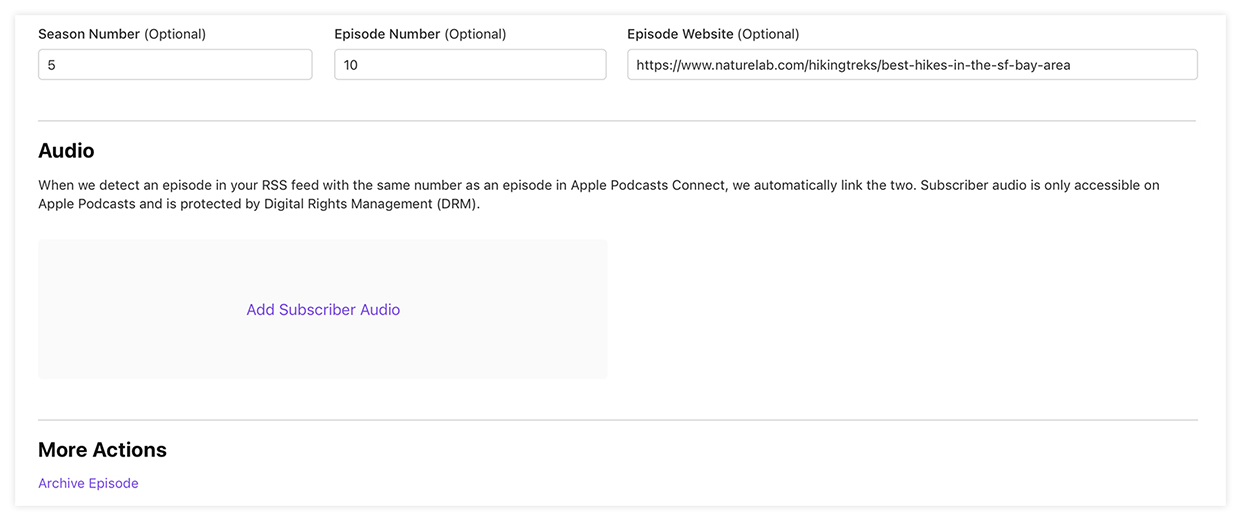This screenshot has width=1240, height=520.
Task: Click the value 5 in Season Number
Action: 50,65
